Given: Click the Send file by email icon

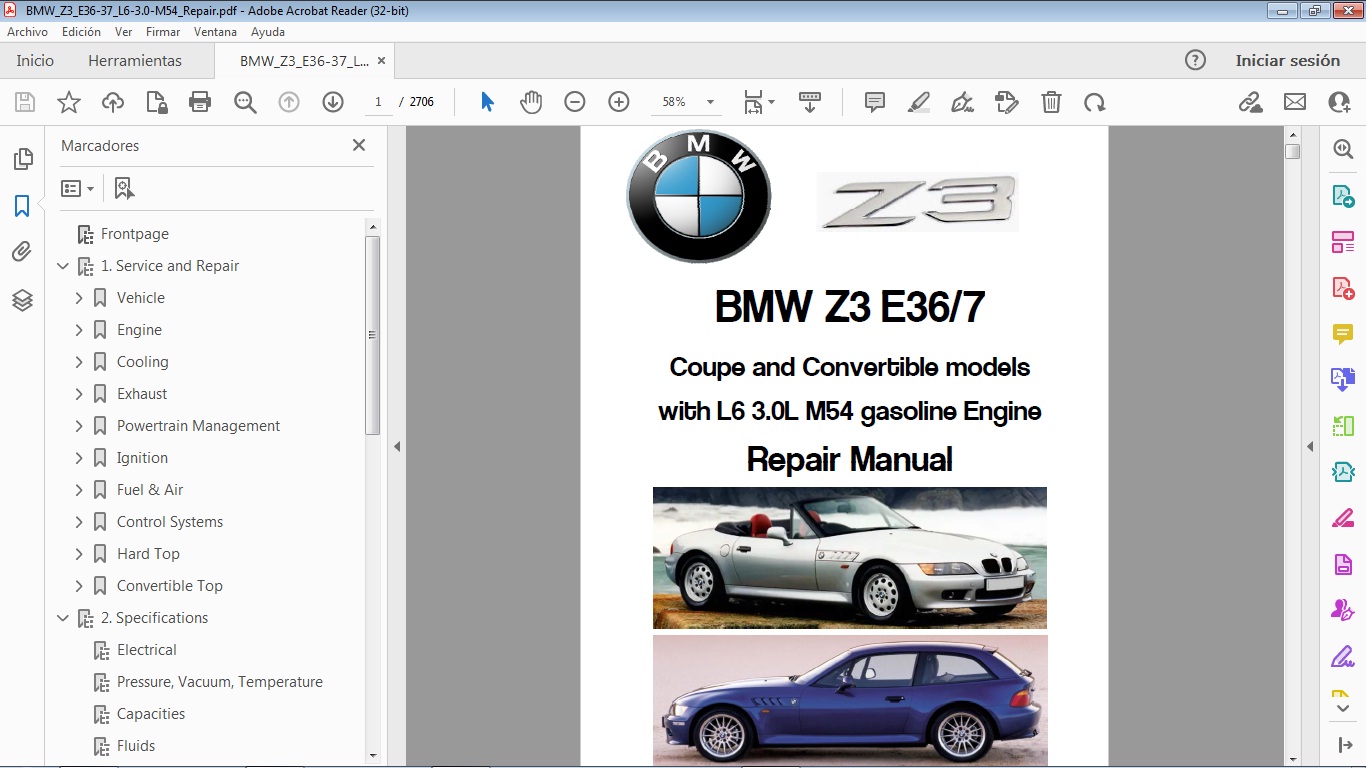Looking at the screenshot, I should point(1295,102).
